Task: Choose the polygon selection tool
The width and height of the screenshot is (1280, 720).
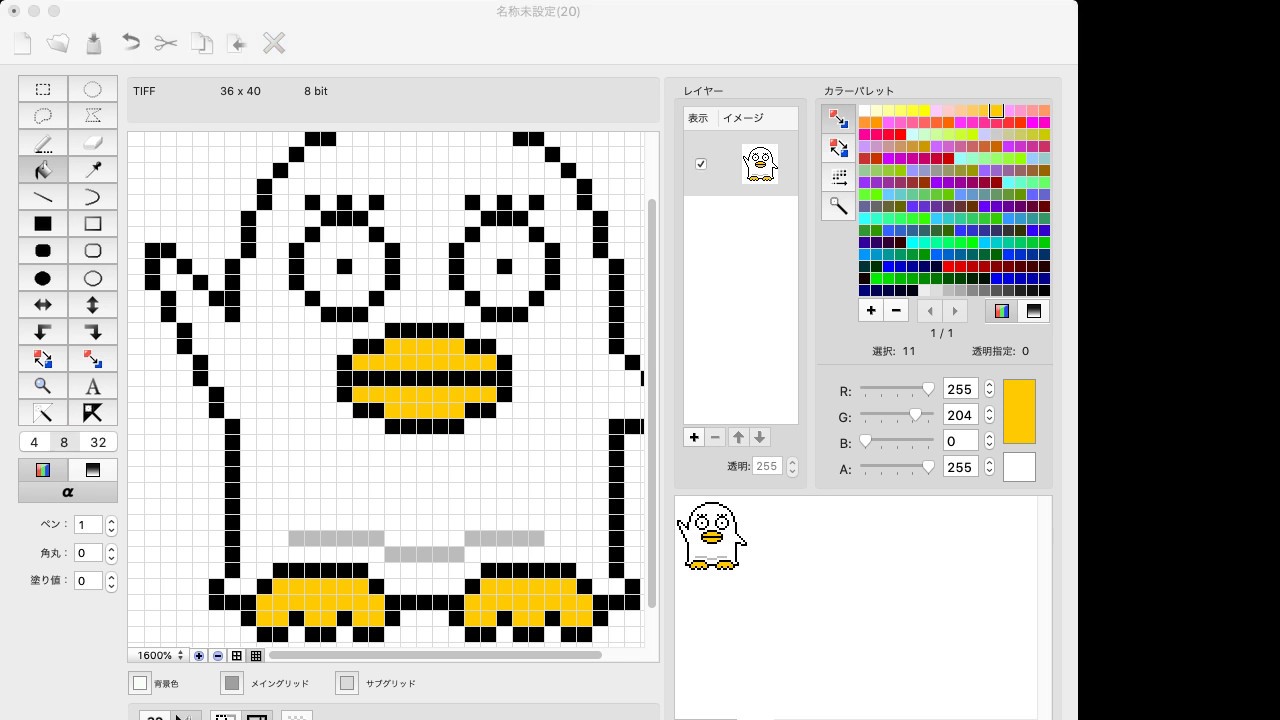Action: [93, 116]
